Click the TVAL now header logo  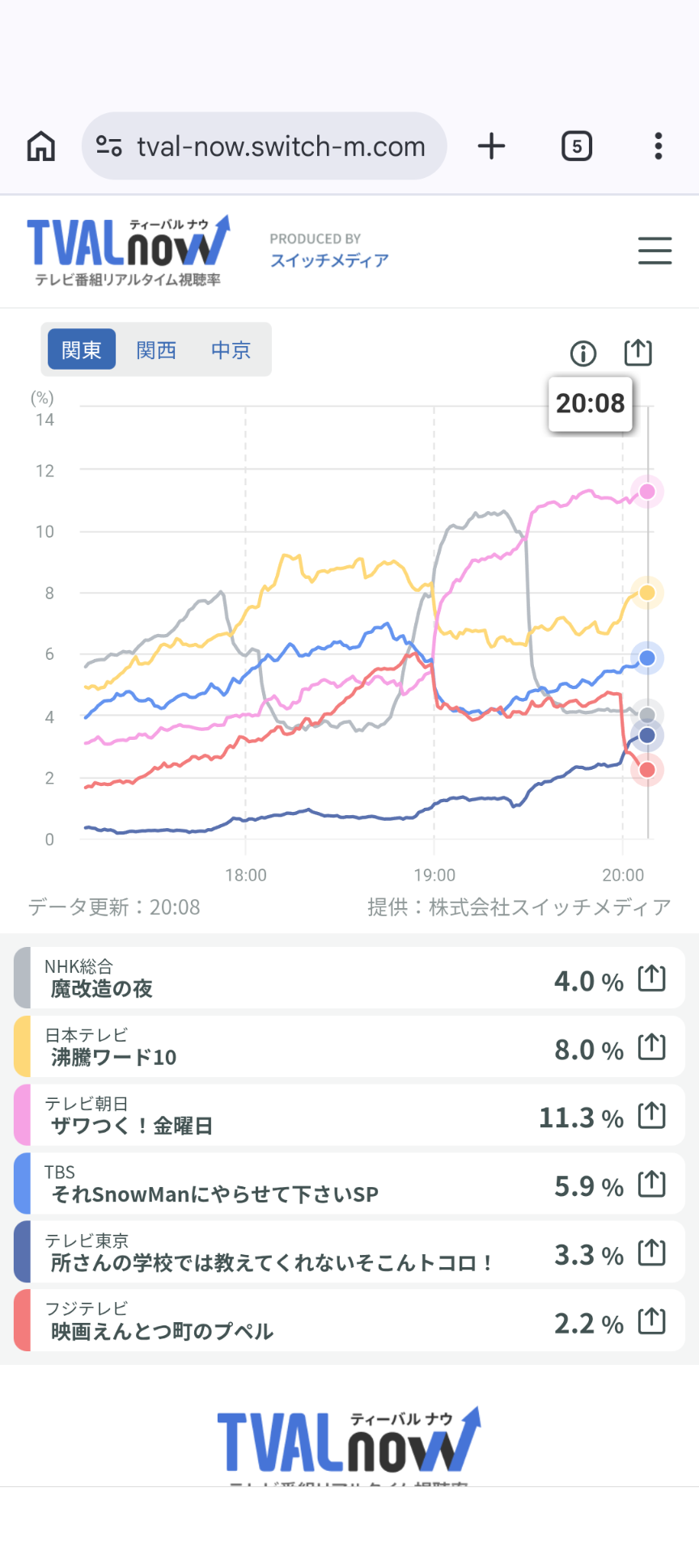[x=129, y=251]
